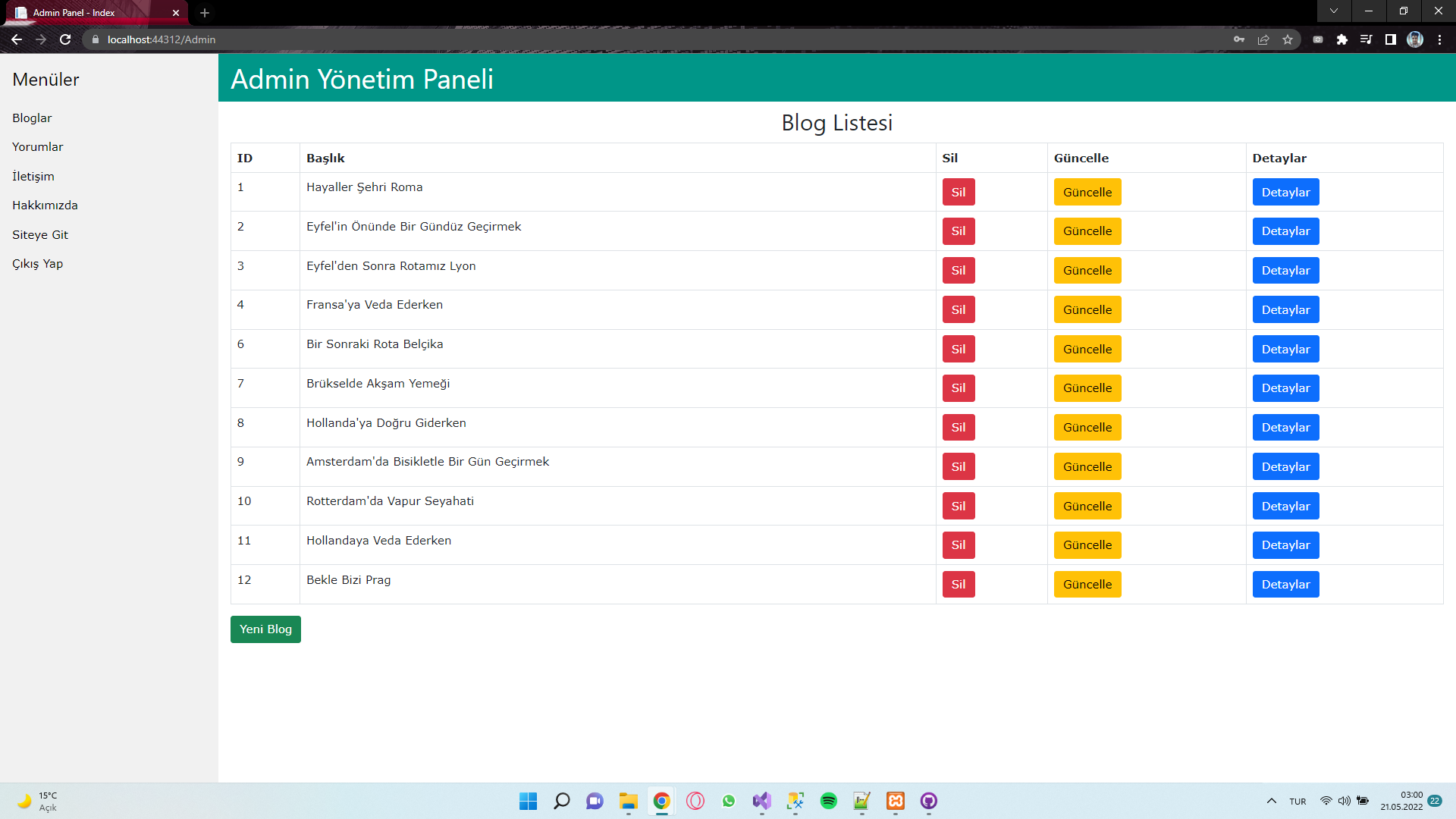Open the media control icon in toolbar
This screenshot has height=819, width=1456.
[x=1367, y=39]
